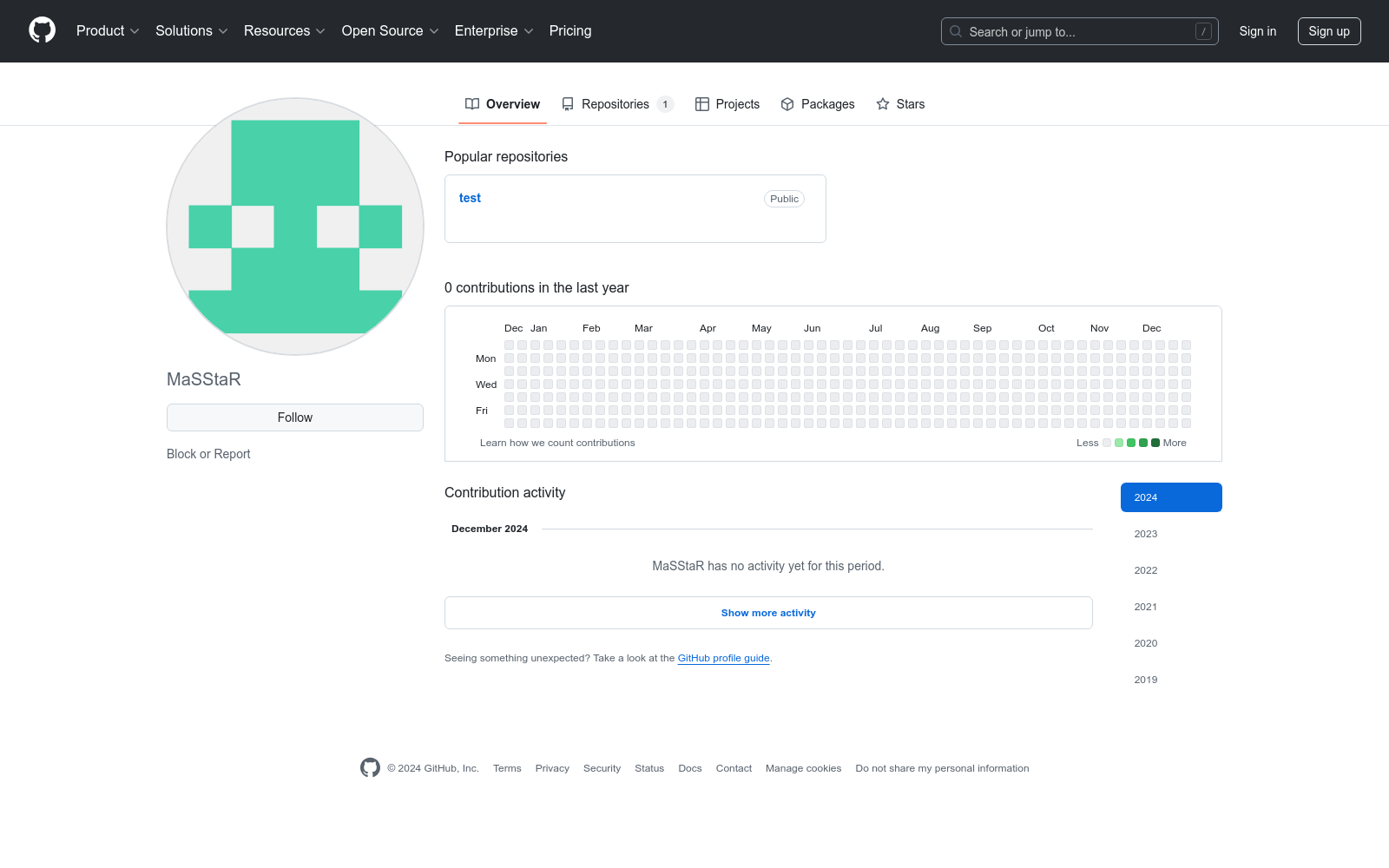Screen dimensions: 1389x868
Task: Open the Privacy footer link
Action: 552,768
